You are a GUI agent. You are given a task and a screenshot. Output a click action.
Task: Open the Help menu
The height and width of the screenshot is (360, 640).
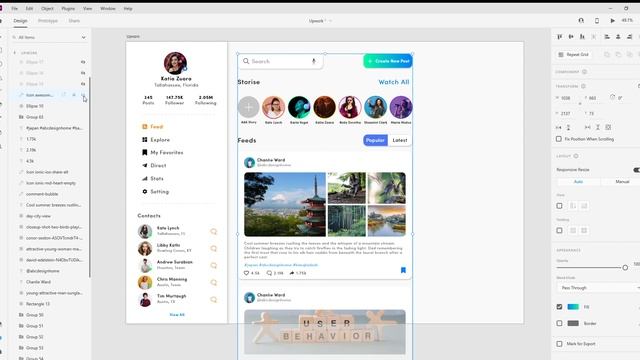(x=128, y=8)
